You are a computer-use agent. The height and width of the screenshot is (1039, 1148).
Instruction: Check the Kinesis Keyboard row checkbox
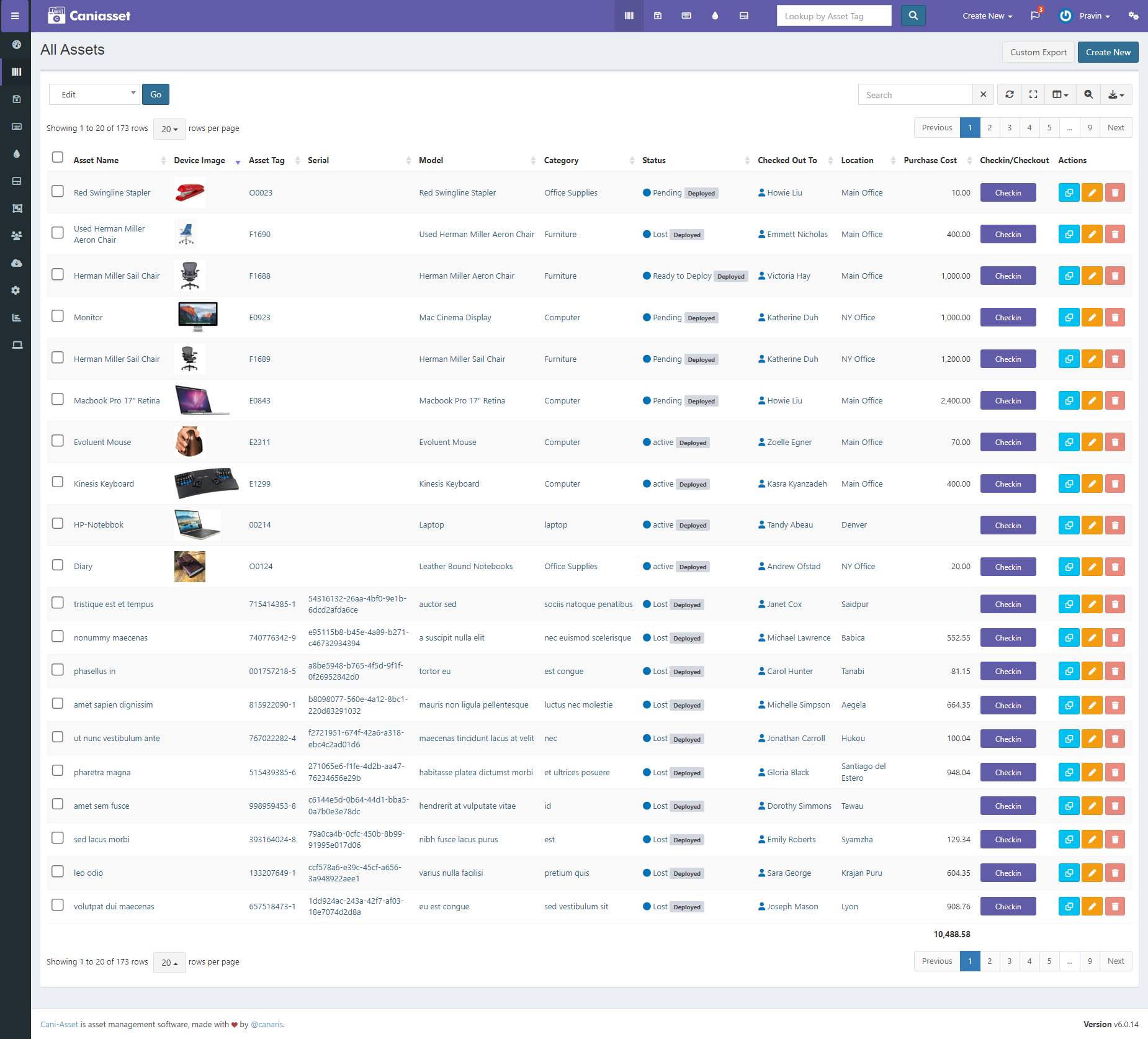point(58,482)
